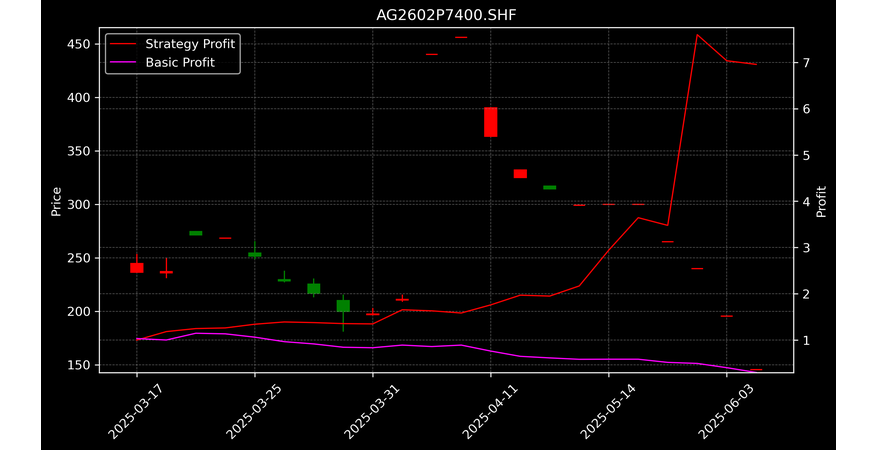Select the Basic Profit legend entry
The image size is (878, 450).
[164, 62]
